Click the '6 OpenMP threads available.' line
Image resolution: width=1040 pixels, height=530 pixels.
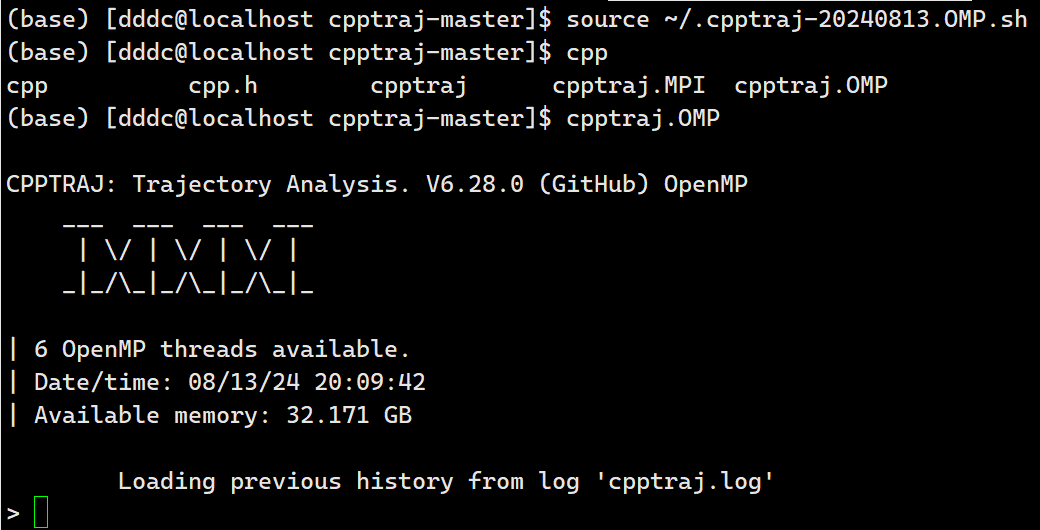pyautogui.click(x=222, y=350)
